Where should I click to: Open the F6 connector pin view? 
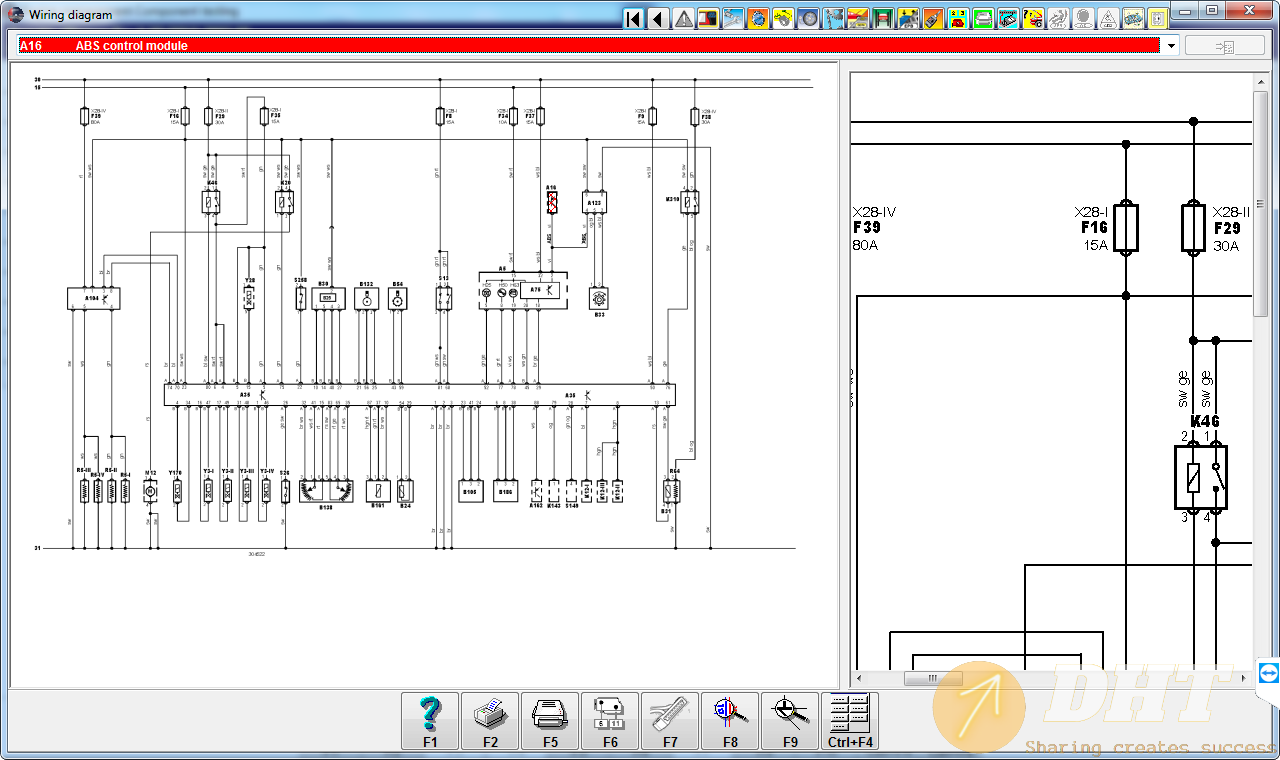pyautogui.click(x=610, y=721)
